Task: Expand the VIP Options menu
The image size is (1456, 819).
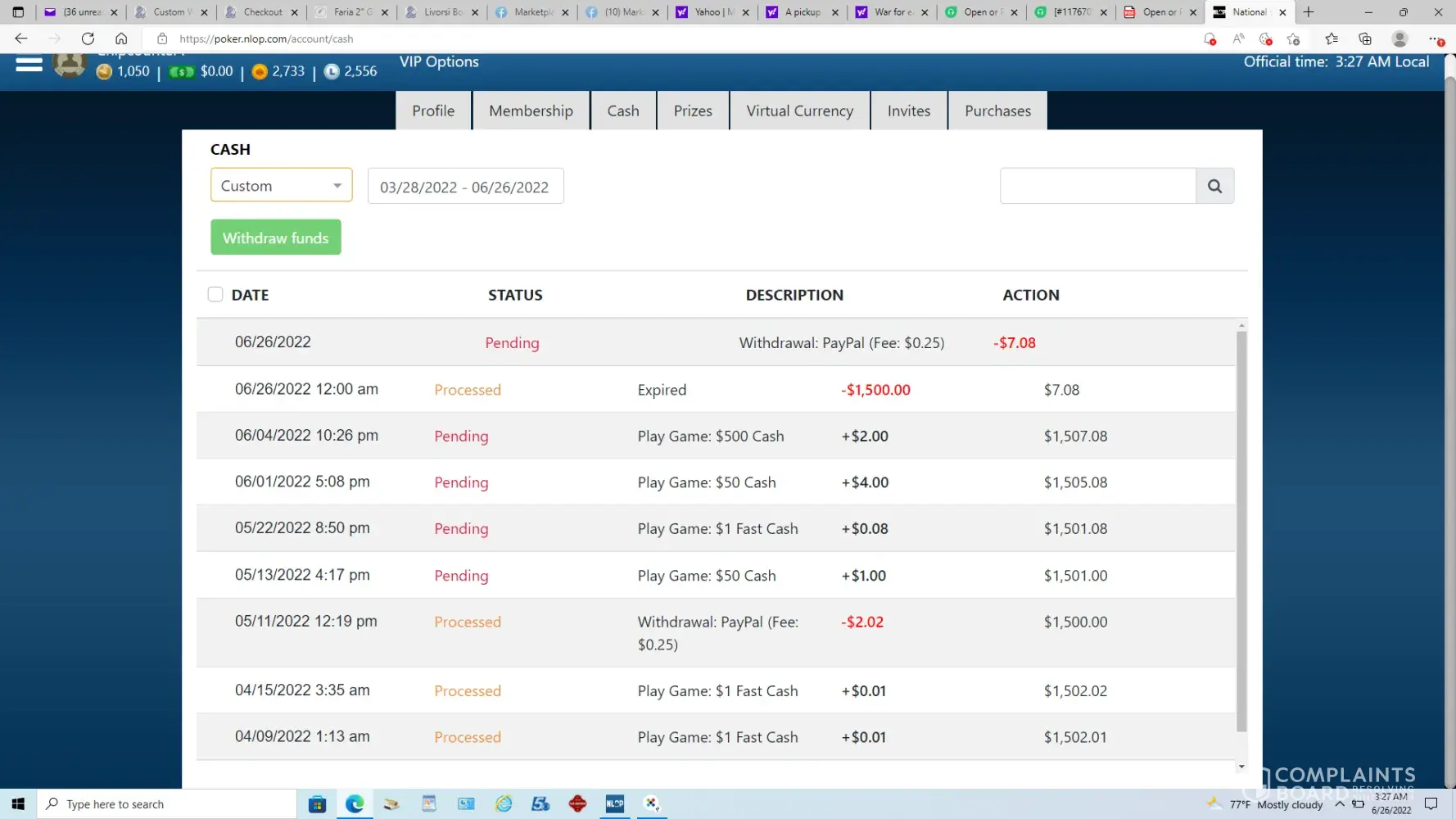Action: coord(439,62)
